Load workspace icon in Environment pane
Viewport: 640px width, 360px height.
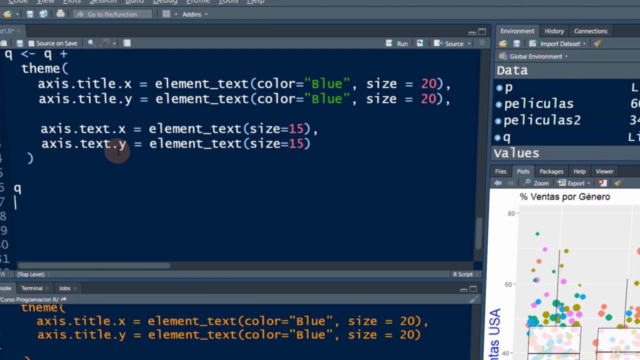point(503,44)
